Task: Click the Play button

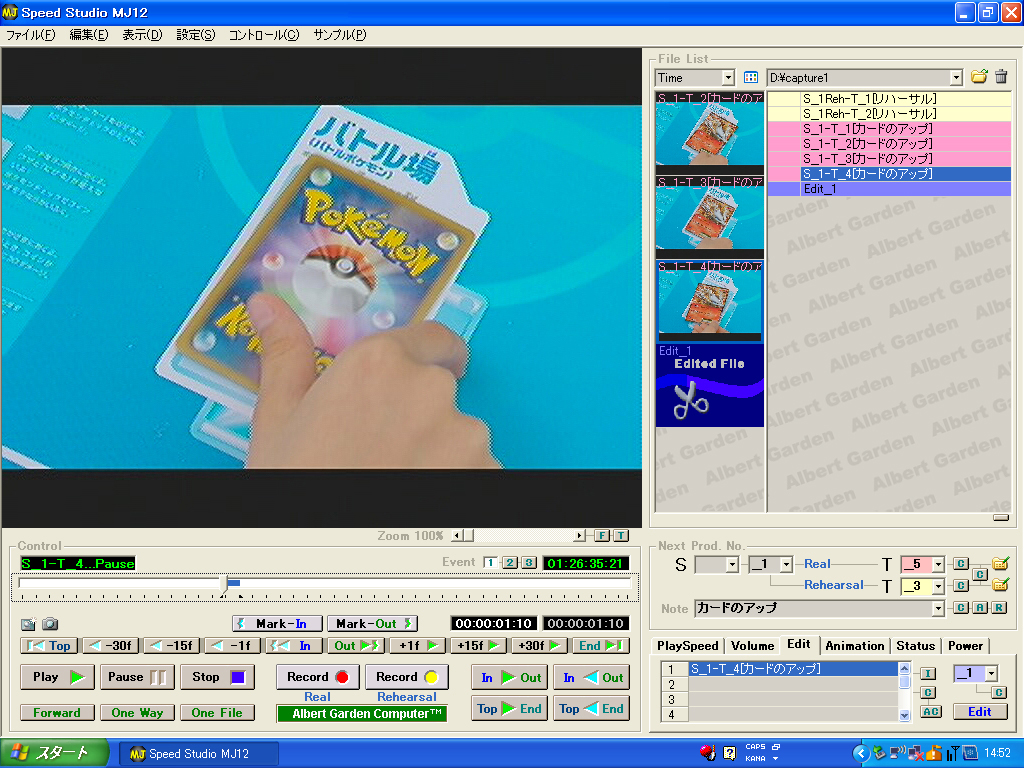Action: [57, 677]
